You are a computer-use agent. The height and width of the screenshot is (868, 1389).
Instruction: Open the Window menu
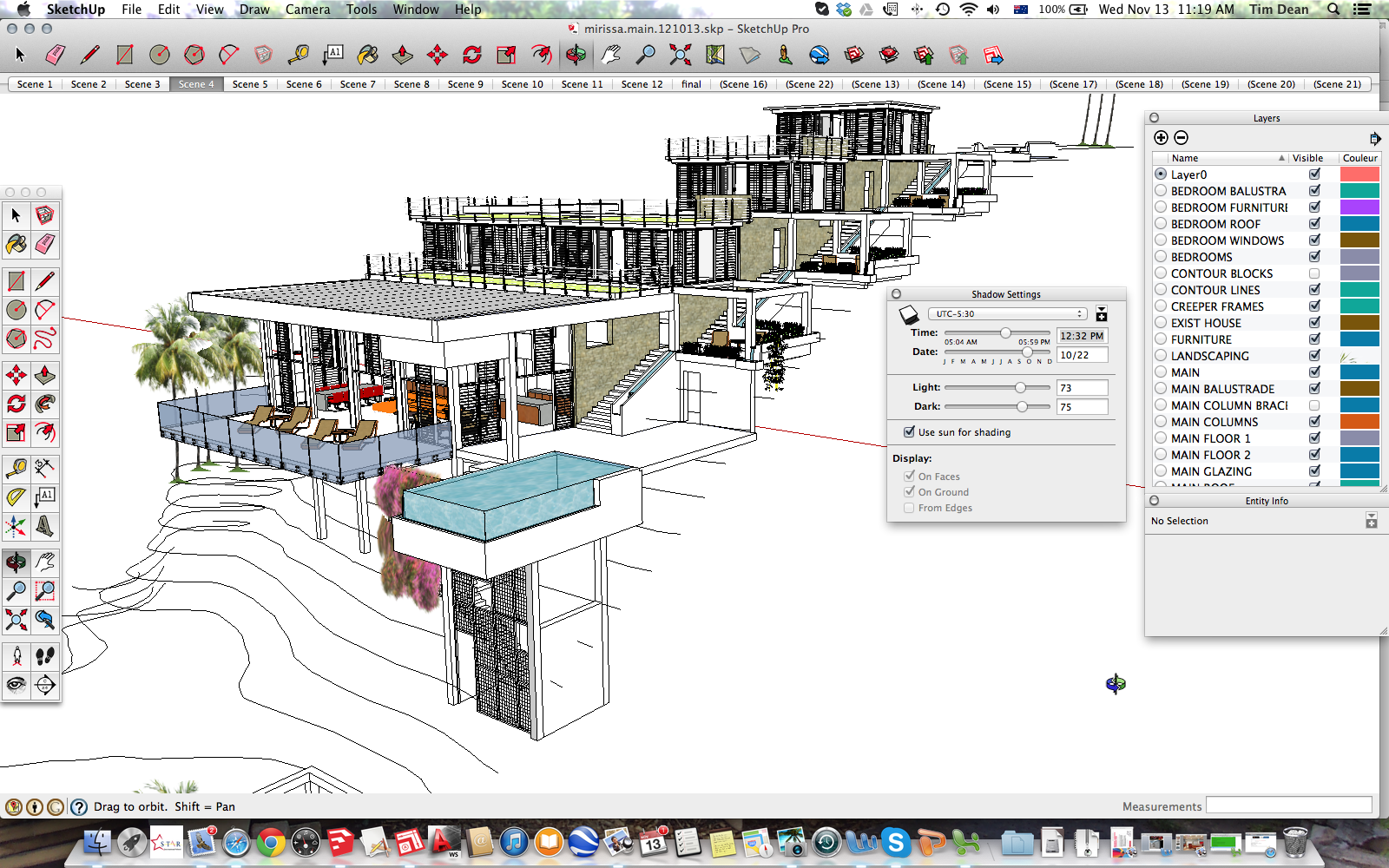416,10
